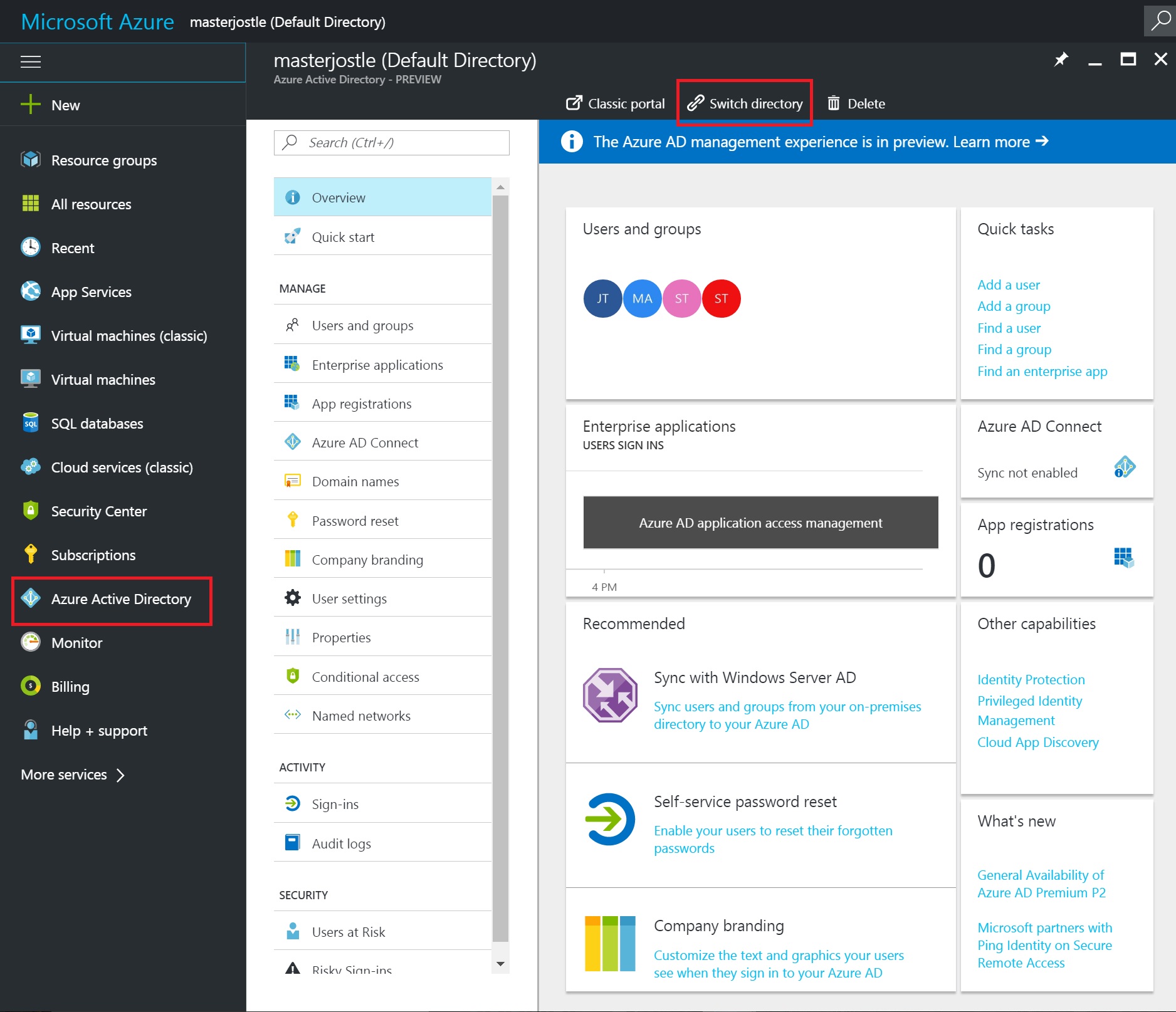
Task: Click the Security Center shield icon
Action: click(30, 511)
